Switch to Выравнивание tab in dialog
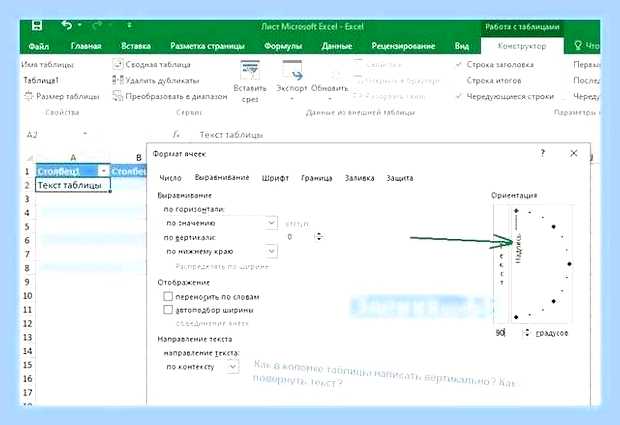620x425 pixels. coord(222,178)
